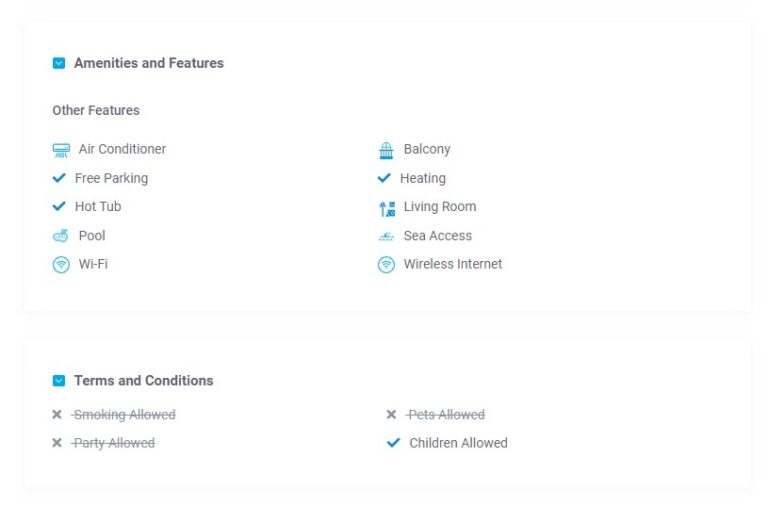Click the Hot Tub checkmark

tap(59, 206)
